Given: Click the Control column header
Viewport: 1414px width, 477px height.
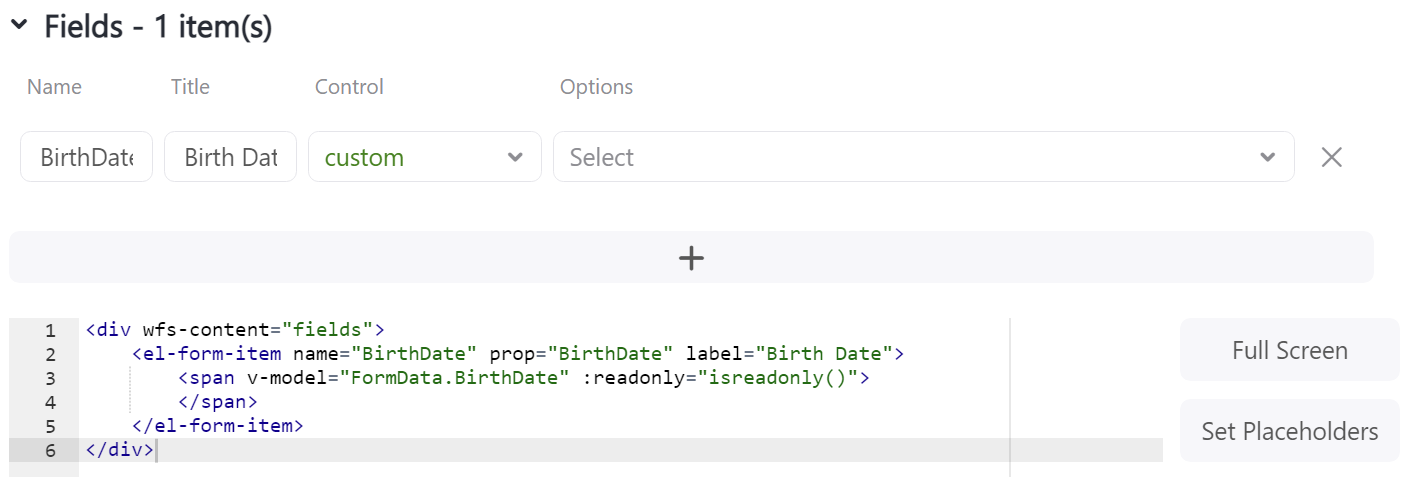Looking at the screenshot, I should pos(349,87).
